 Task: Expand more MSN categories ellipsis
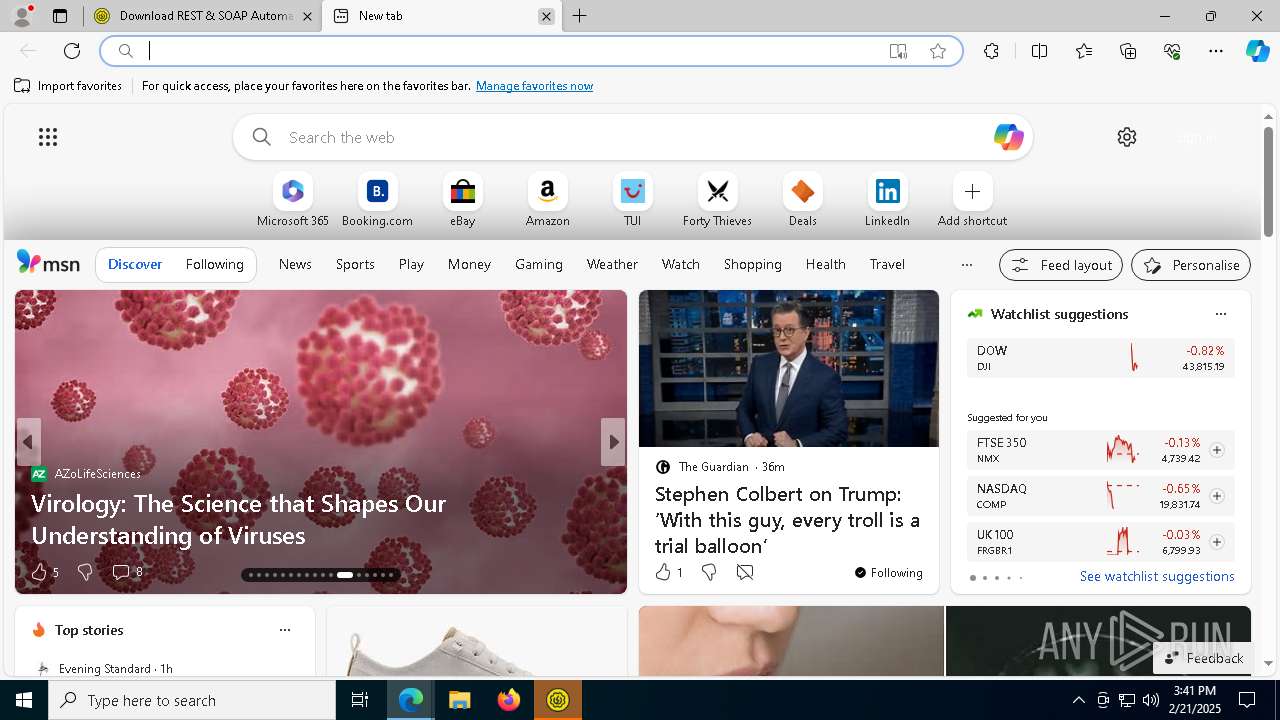click(966, 265)
